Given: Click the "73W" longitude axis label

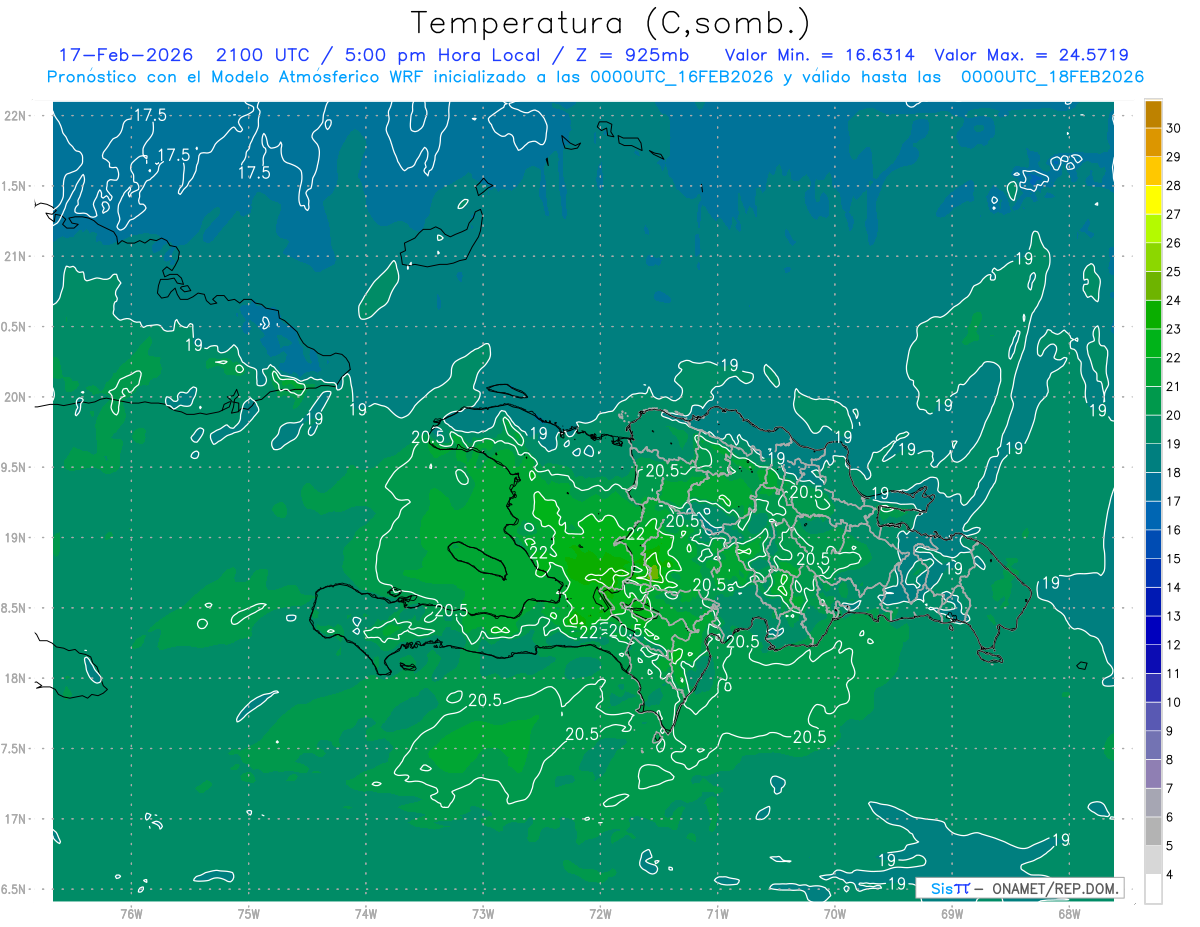Looking at the screenshot, I should (x=483, y=912).
